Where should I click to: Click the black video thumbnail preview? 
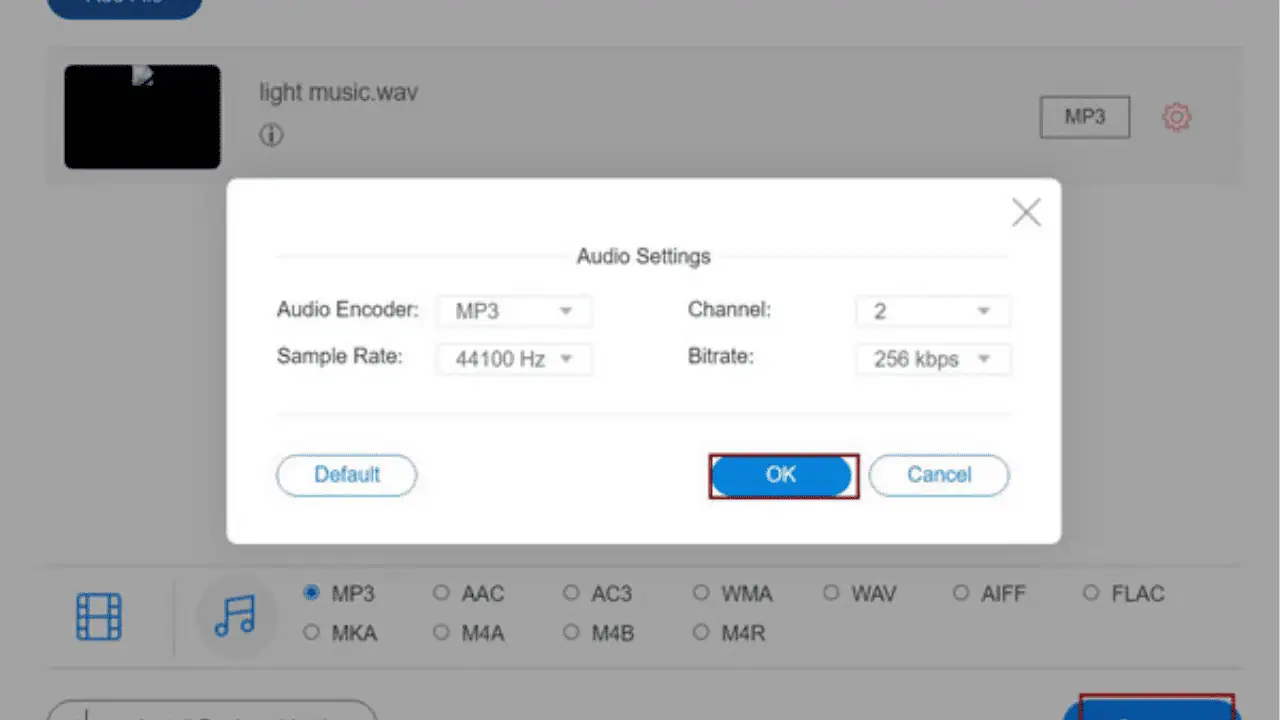click(x=142, y=117)
